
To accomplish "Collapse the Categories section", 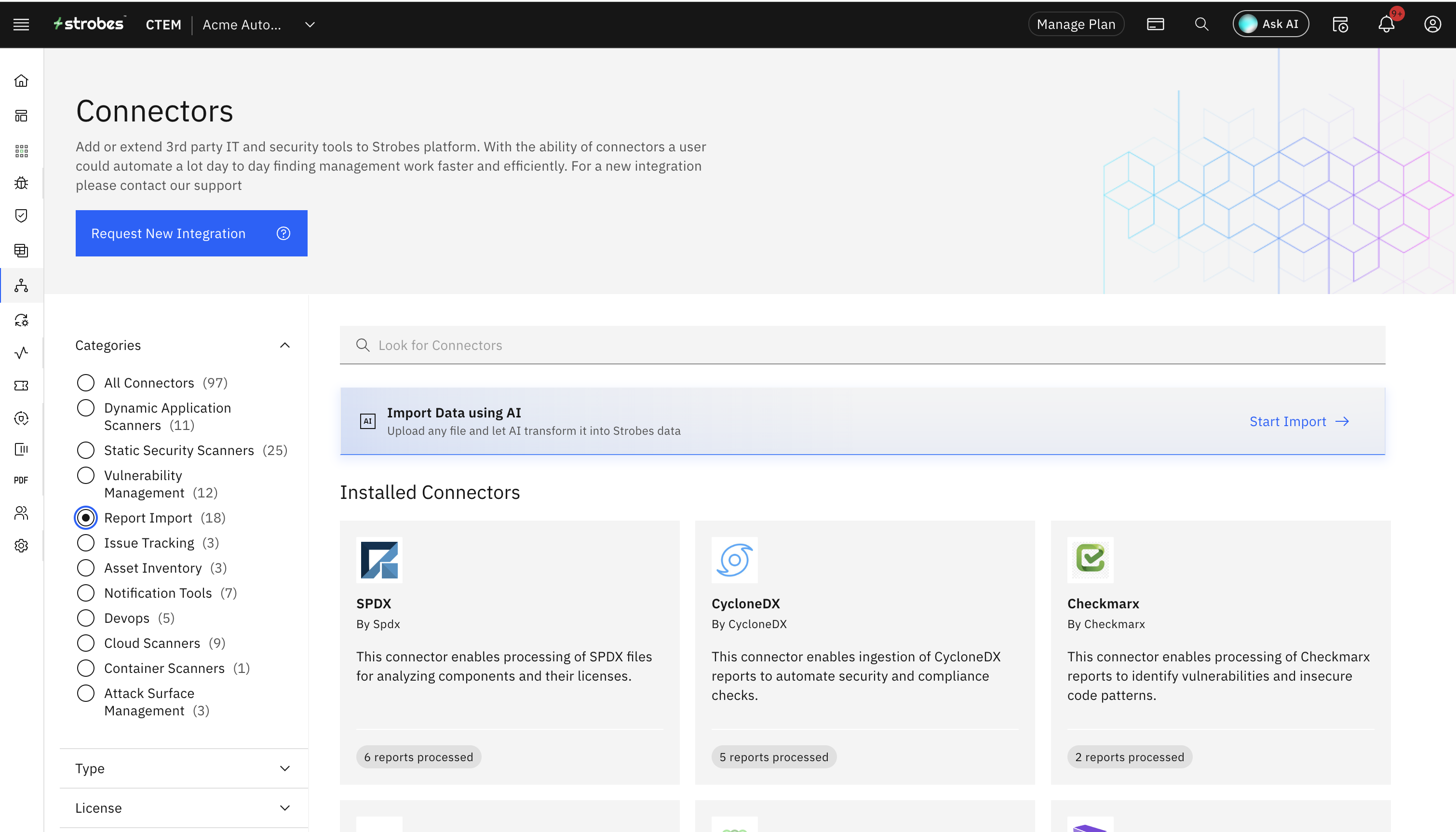I will [x=284, y=345].
